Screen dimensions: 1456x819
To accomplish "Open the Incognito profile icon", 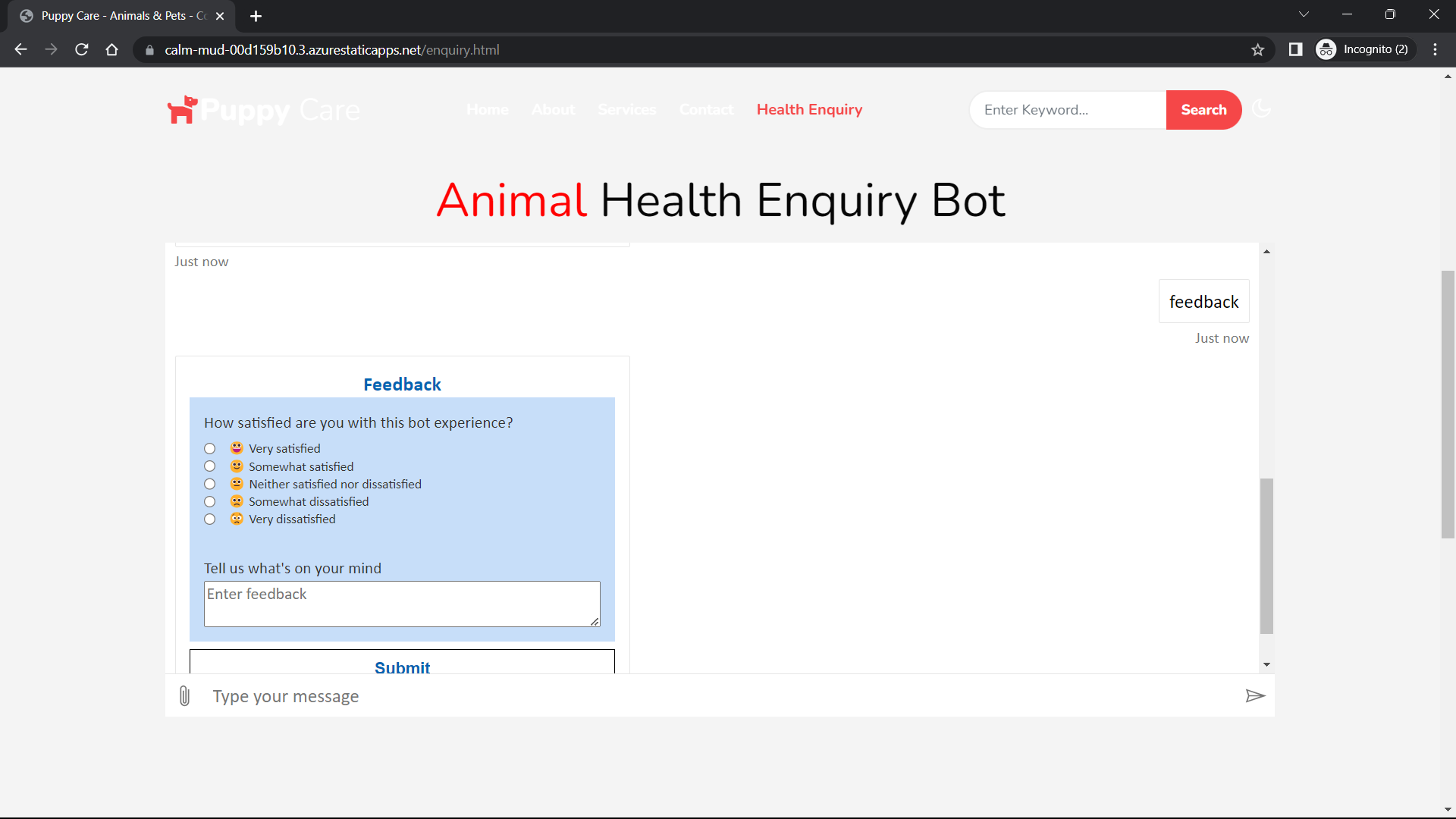I will click(1326, 49).
